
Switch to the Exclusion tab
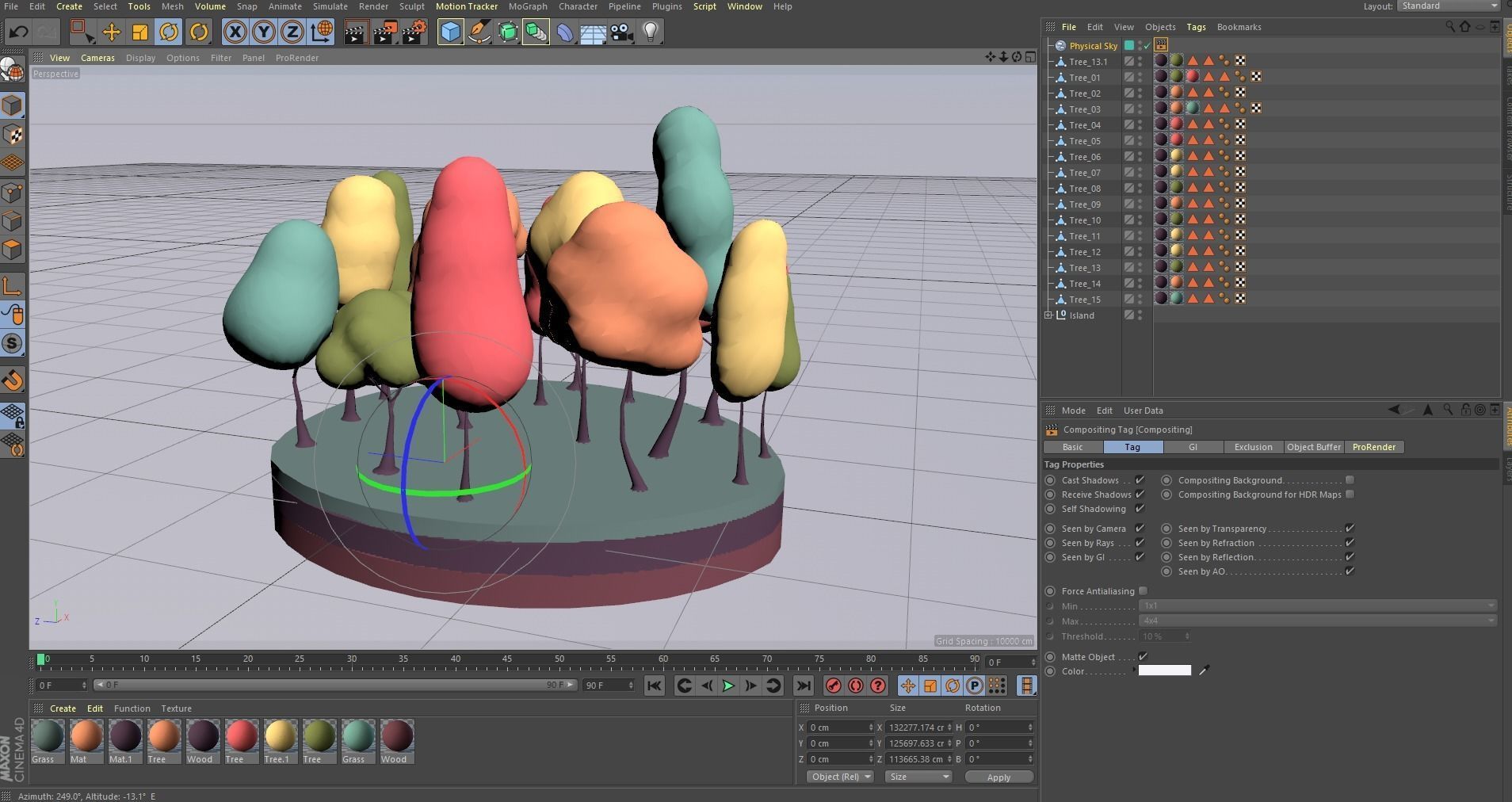click(x=1253, y=447)
